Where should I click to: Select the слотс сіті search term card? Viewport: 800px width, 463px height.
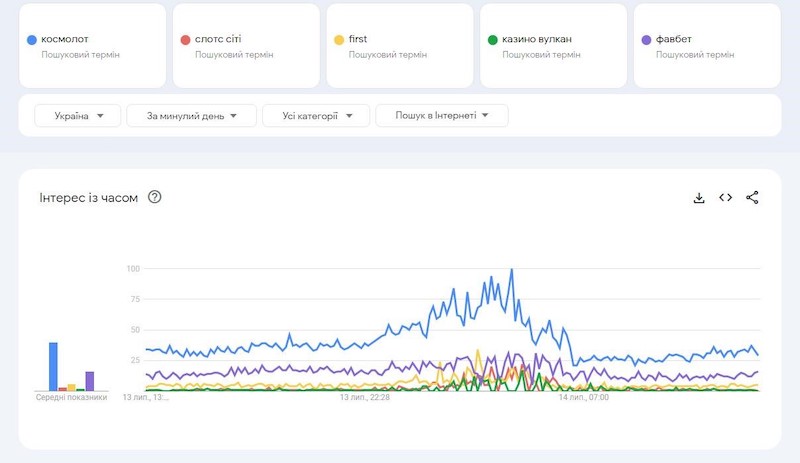coord(246,46)
